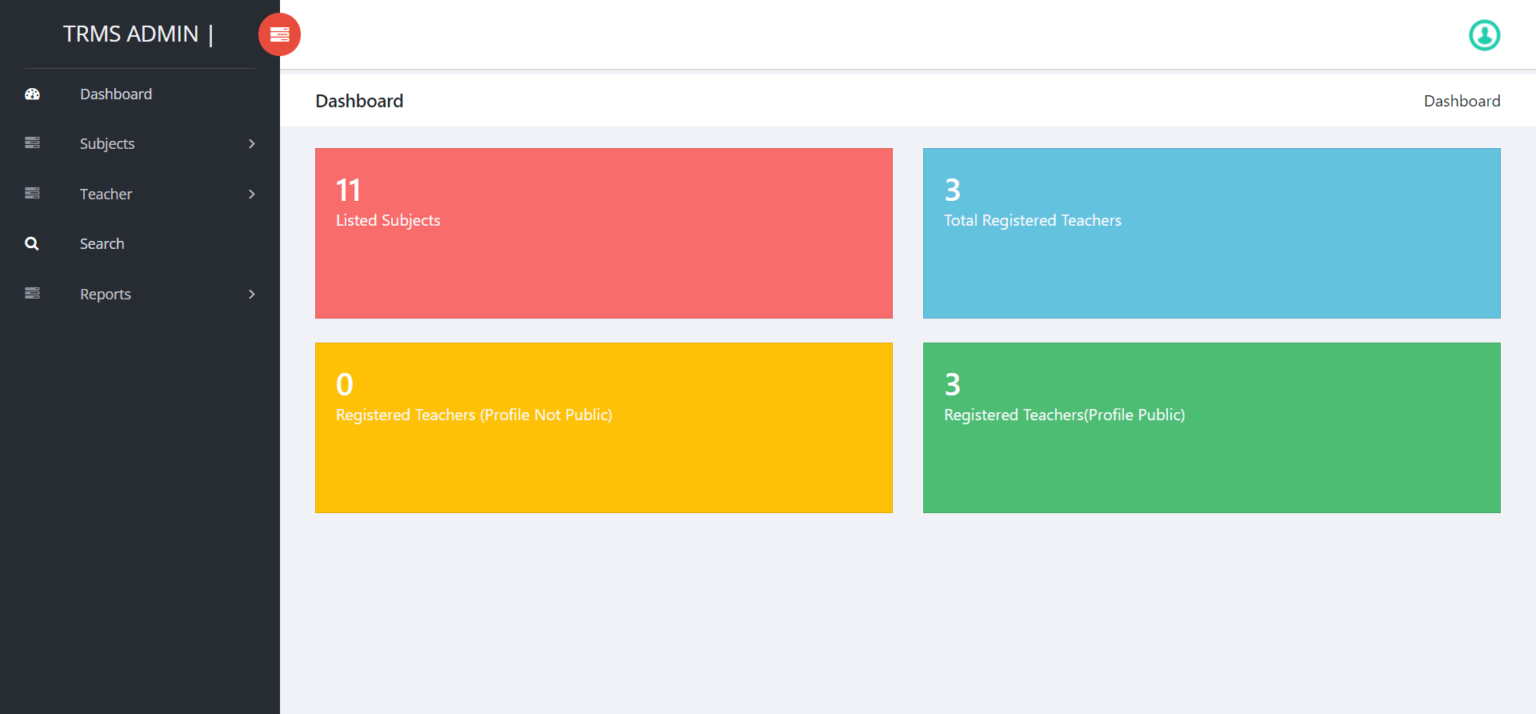
Task: Expand the Reports submenu chevron
Action: [x=251, y=293]
